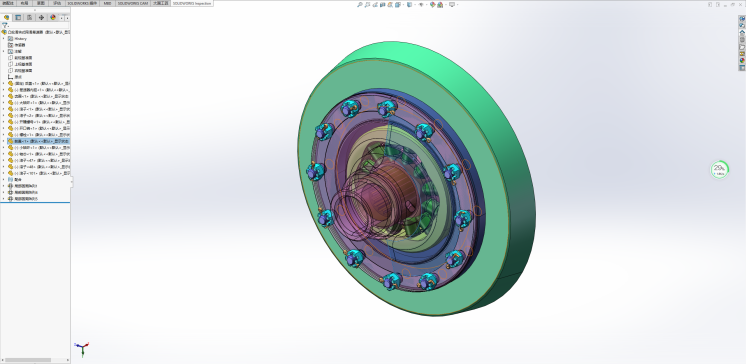Select the 开口销<1> component row

coord(38,128)
